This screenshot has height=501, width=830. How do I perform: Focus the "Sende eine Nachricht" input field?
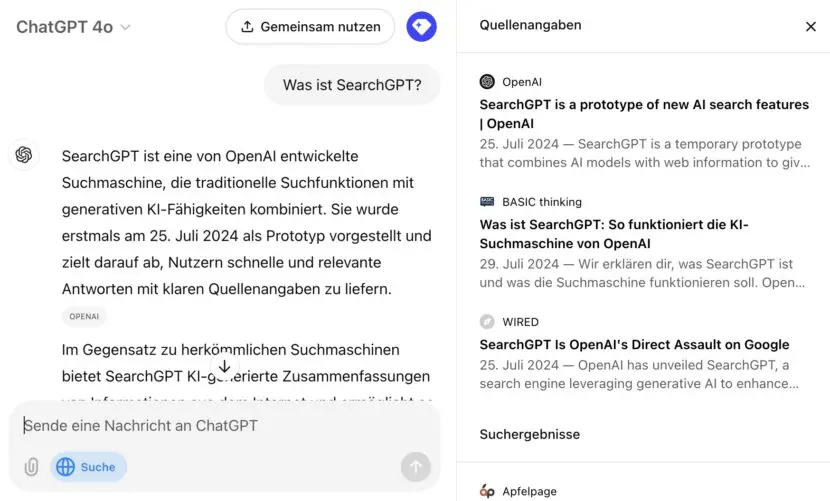click(220, 426)
